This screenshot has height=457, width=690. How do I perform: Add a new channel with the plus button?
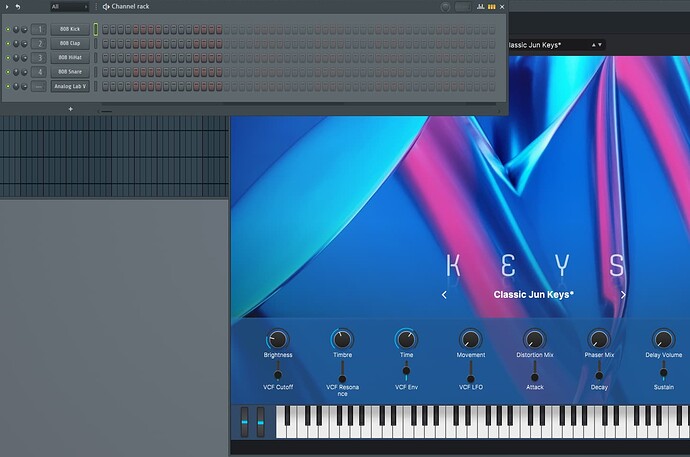coord(70,109)
